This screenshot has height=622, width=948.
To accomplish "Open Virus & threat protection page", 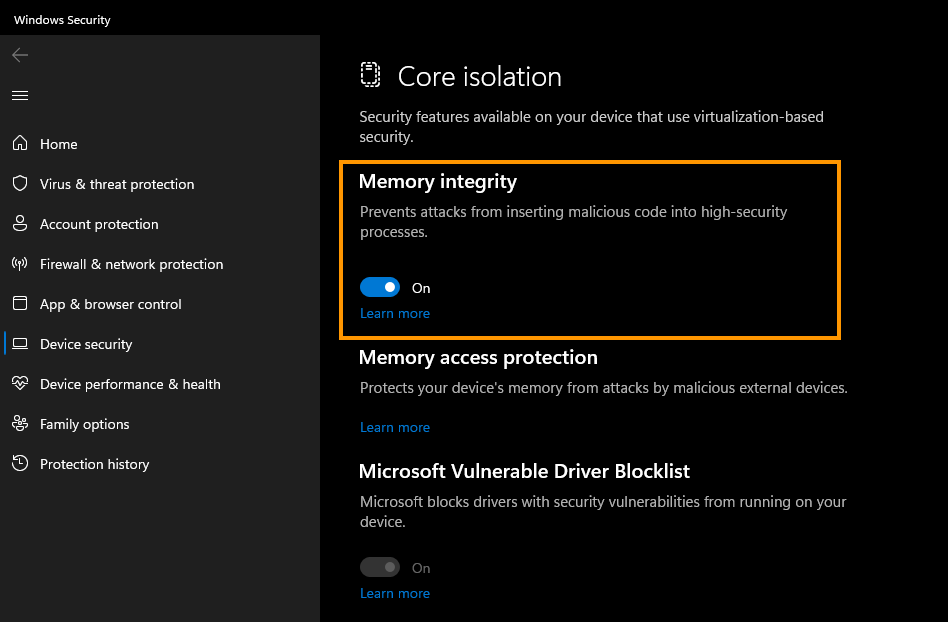I will tap(117, 184).
